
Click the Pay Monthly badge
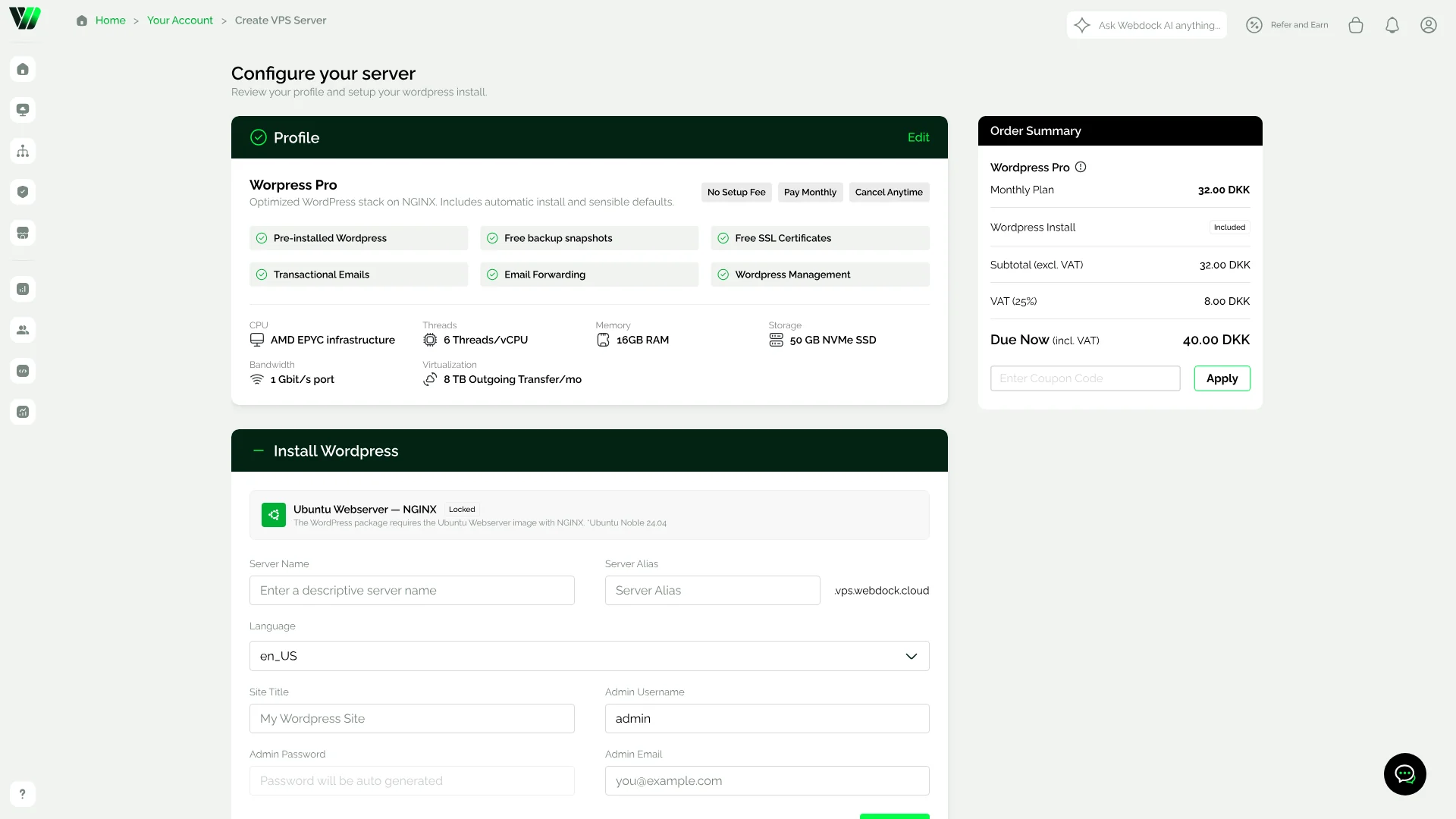tap(810, 193)
